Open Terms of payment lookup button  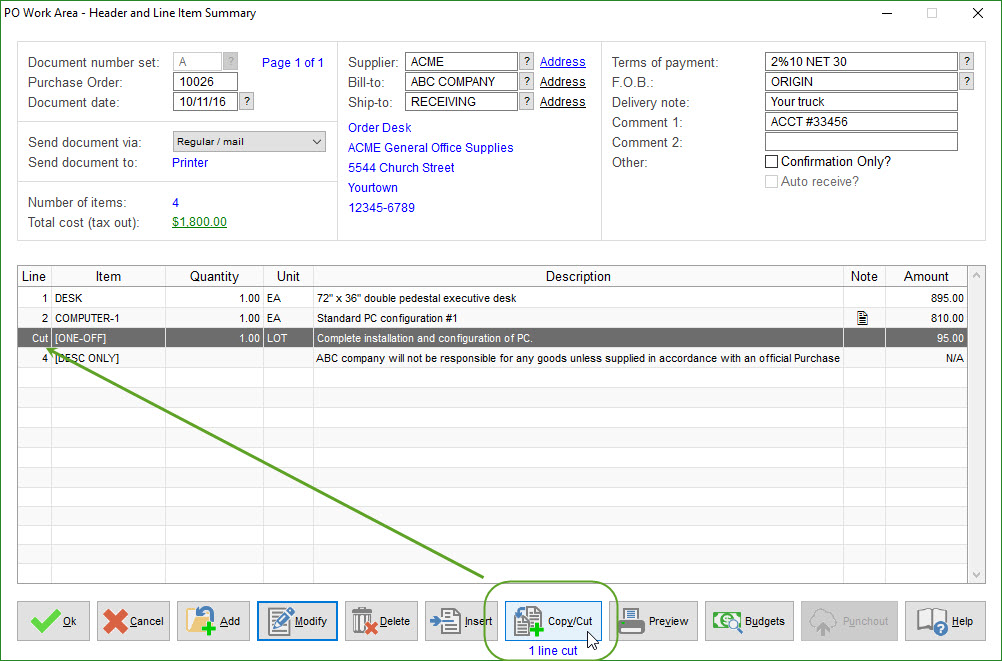click(966, 62)
